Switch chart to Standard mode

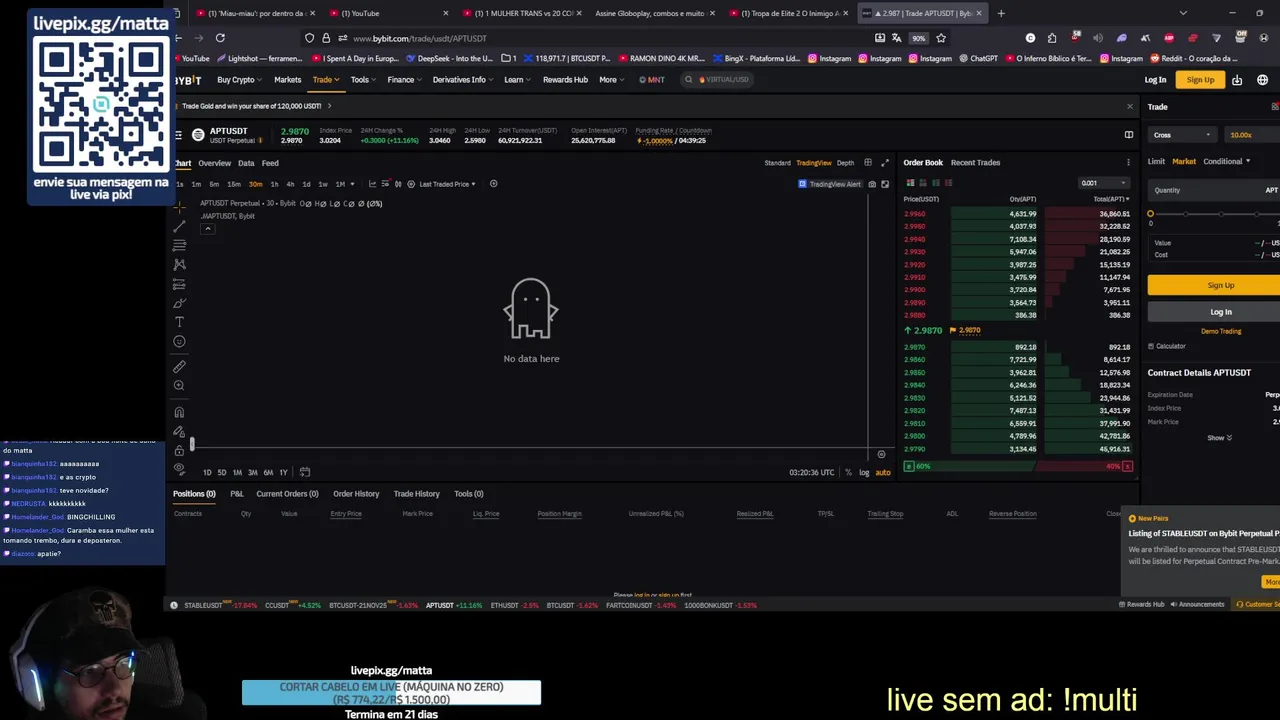pyautogui.click(x=777, y=163)
